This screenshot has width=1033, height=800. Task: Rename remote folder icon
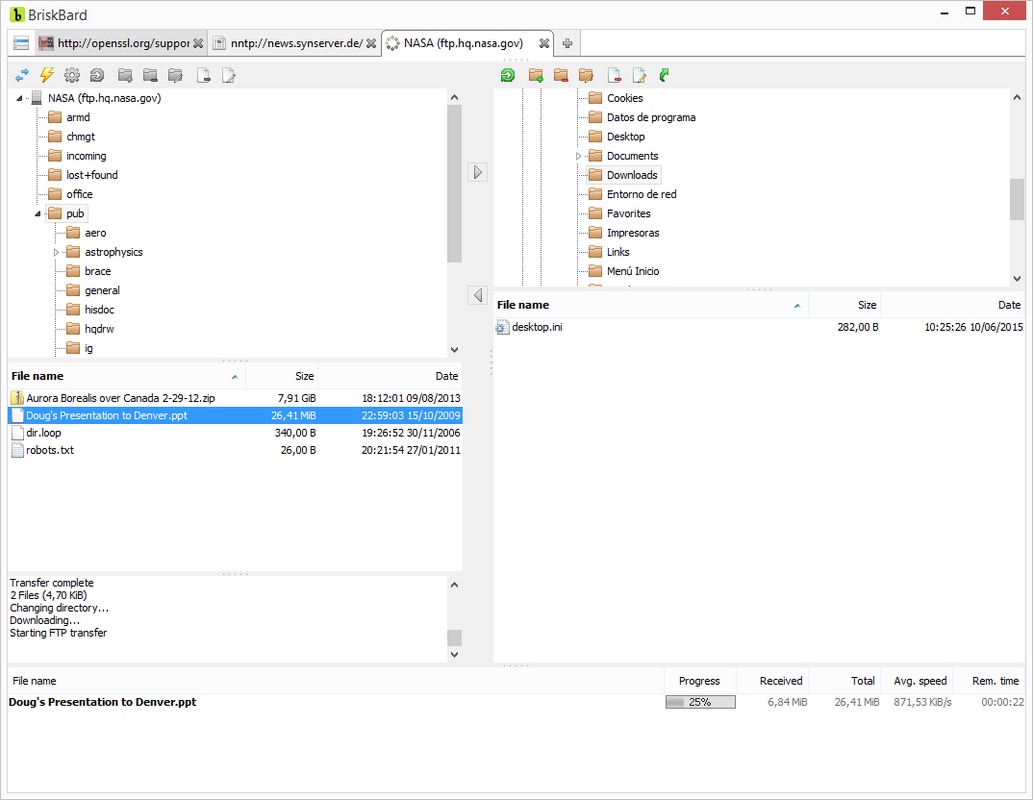[175, 75]
